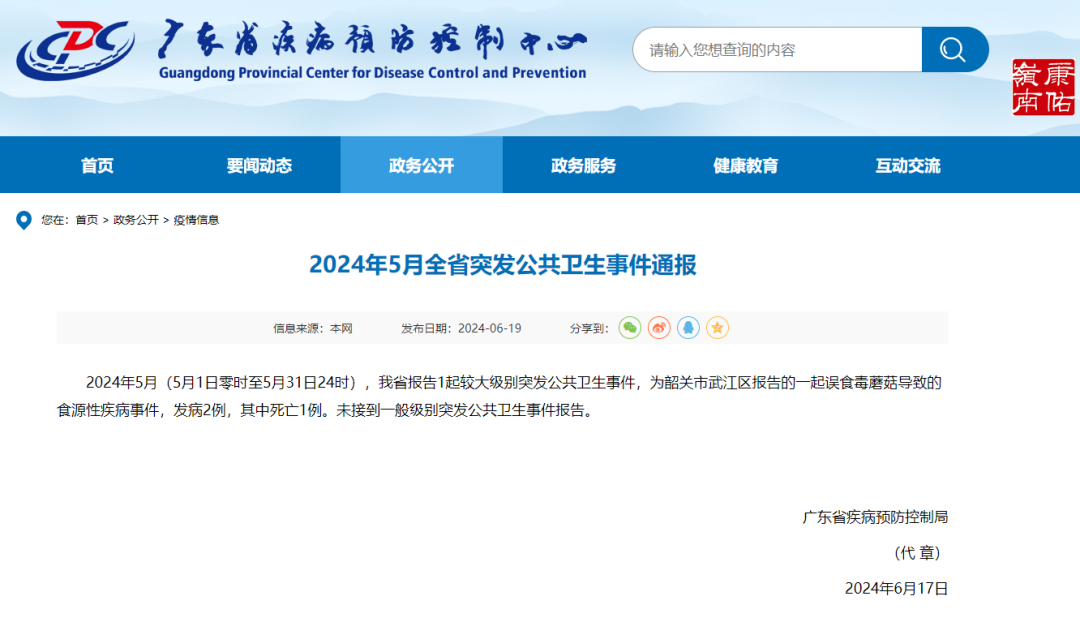Viewport: 1080px width, 622px height.
Task: Select the highlighted 政务公开 tab
Action: pyautogui.click(x=421, y=165)
